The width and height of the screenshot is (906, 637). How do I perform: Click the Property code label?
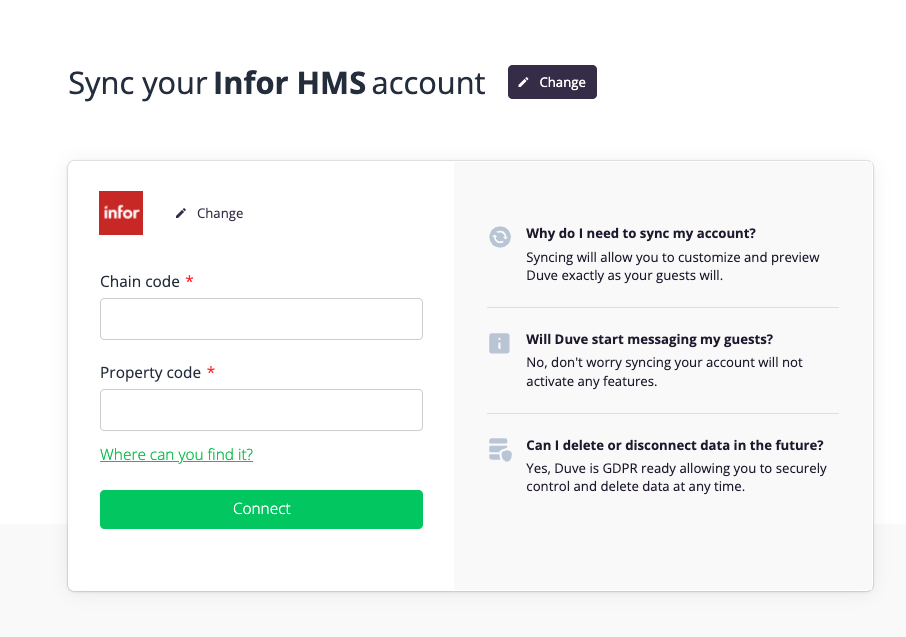[x=150, y=373]
